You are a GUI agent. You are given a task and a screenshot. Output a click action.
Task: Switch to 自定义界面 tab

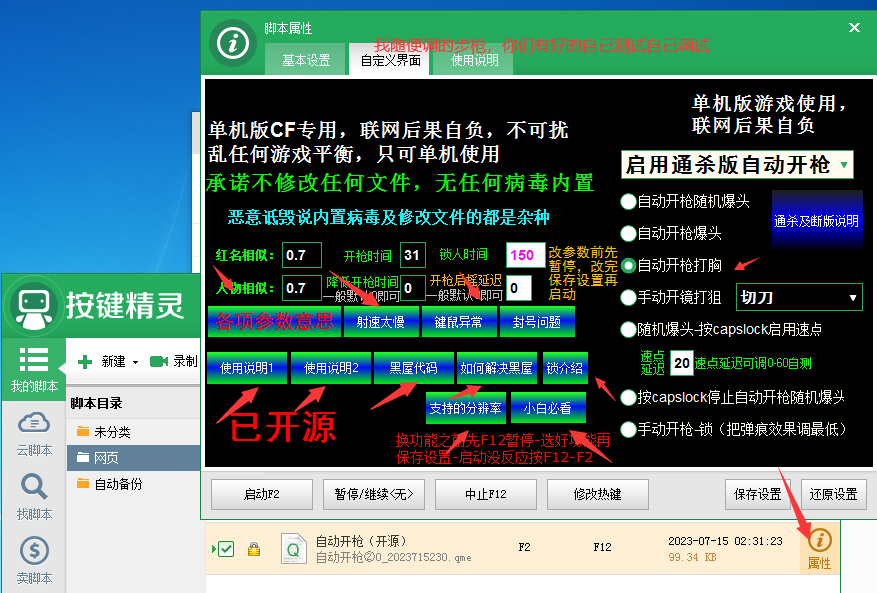(390, 59)
